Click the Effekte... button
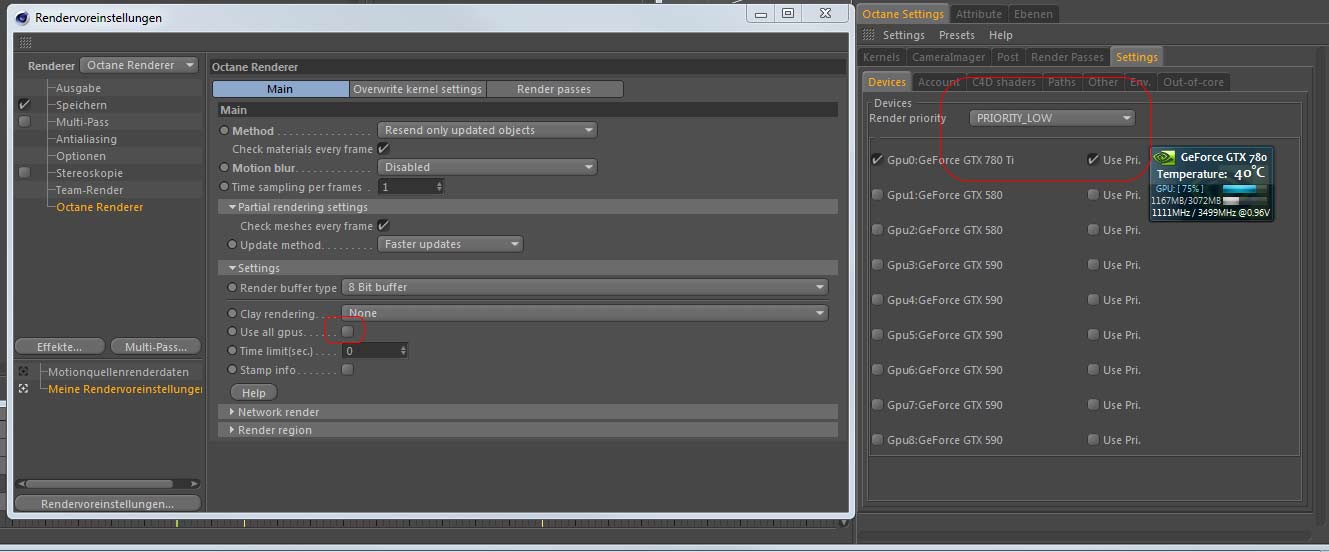The image size is (1329, 552). [60, 346]
